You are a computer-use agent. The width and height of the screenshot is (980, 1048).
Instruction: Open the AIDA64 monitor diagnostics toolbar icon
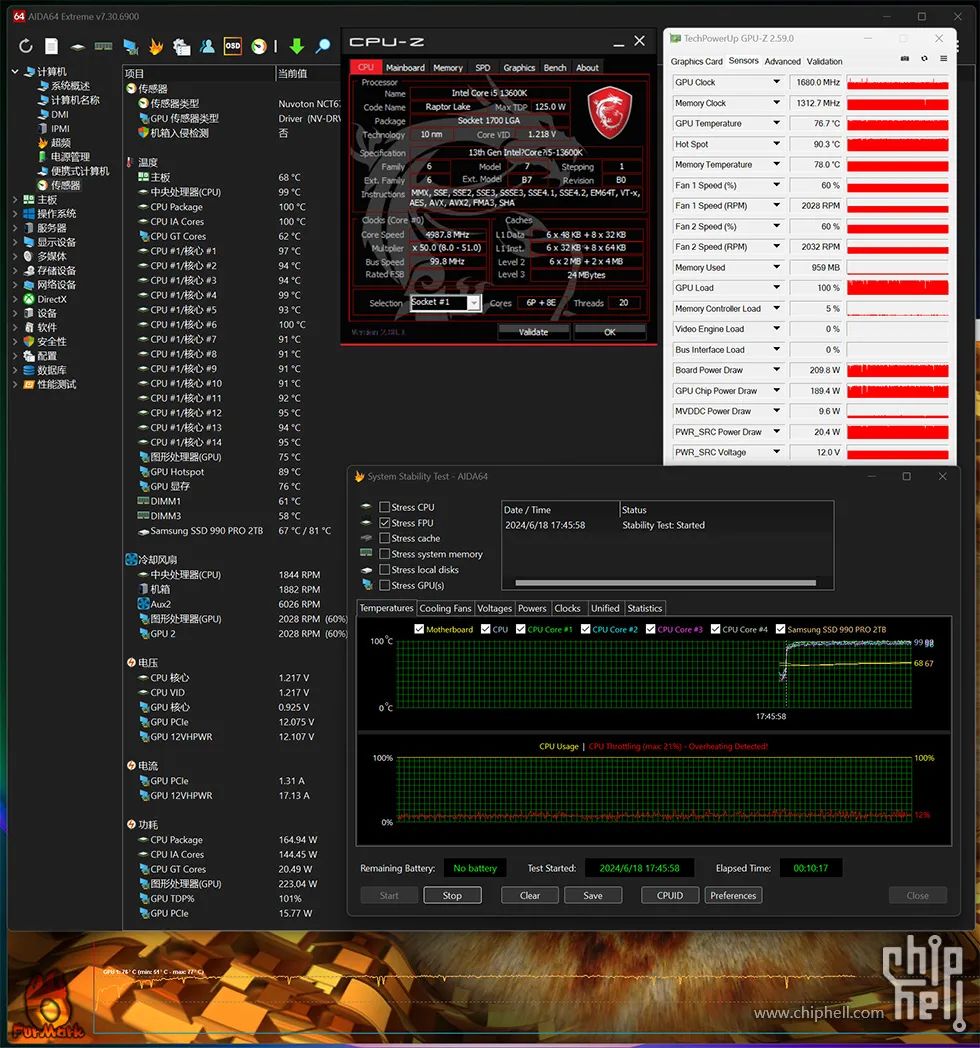pyautogui.click(x=130, y=46)
